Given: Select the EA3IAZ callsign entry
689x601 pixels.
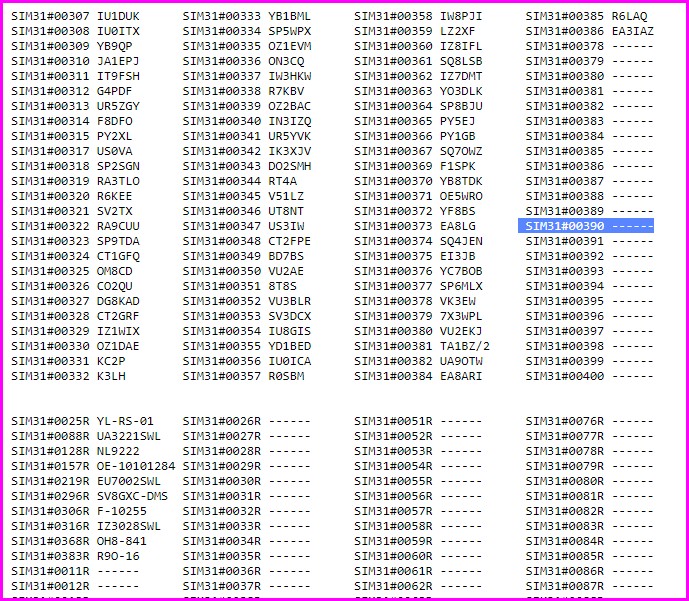Looking at the screenshot, I should coord(632,31).
